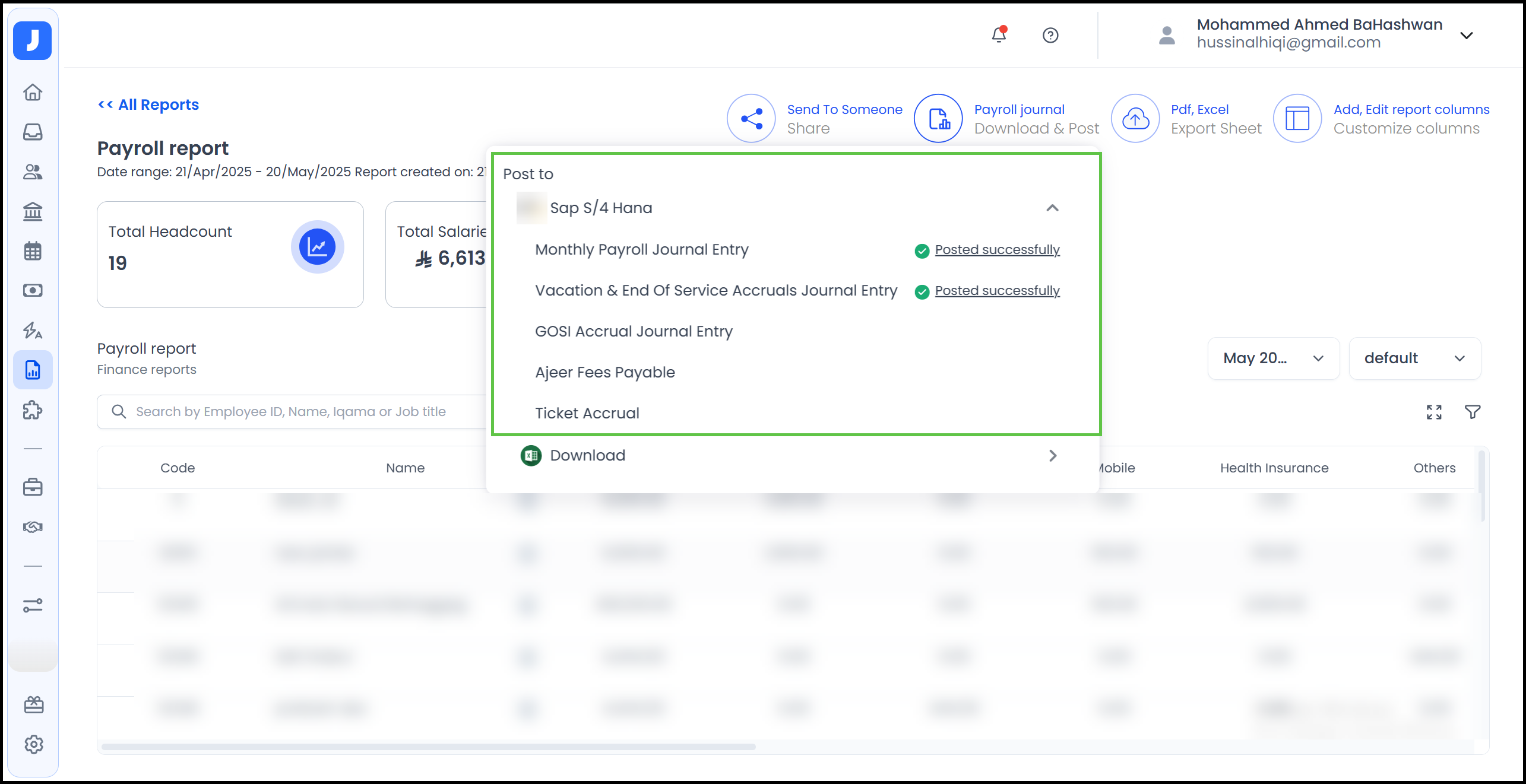The width and height of the screenshot is (1526, 784).
Task: Open the help question mark icon
Action: coord(1050,36)
